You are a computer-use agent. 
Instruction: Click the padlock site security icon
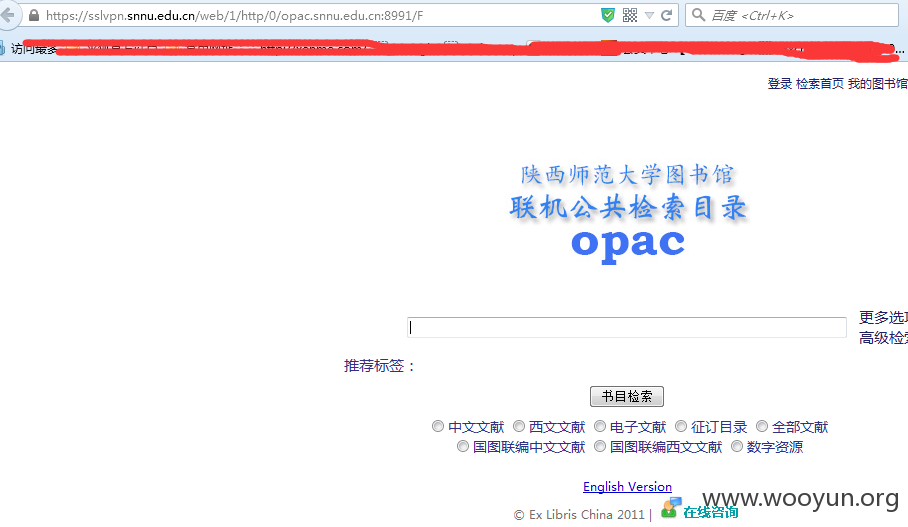[x=34, y=16]
